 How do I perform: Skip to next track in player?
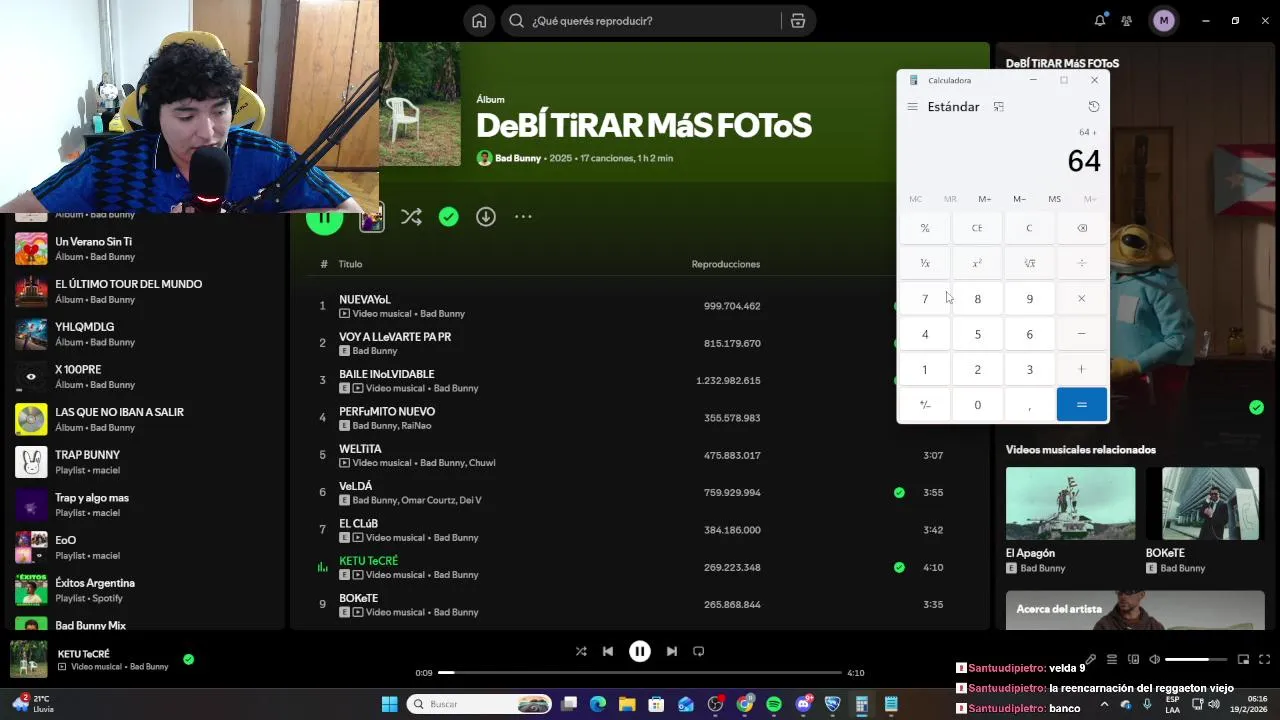tap(671, 651)
